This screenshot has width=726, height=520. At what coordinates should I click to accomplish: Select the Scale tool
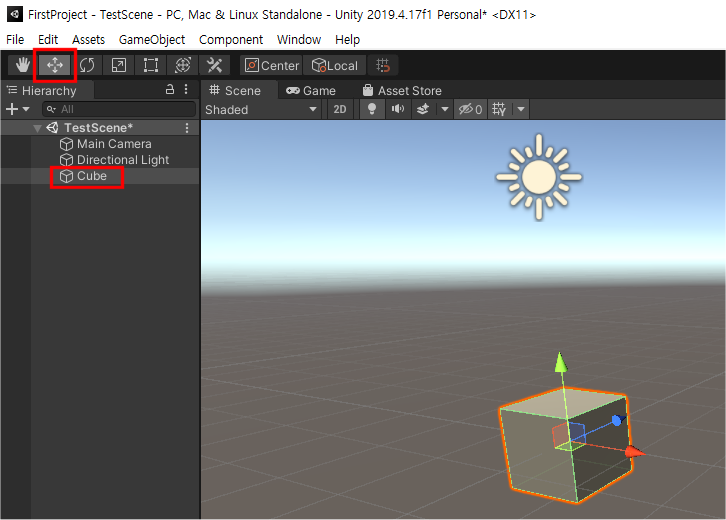pyautogui.click(x=119, y=65)
